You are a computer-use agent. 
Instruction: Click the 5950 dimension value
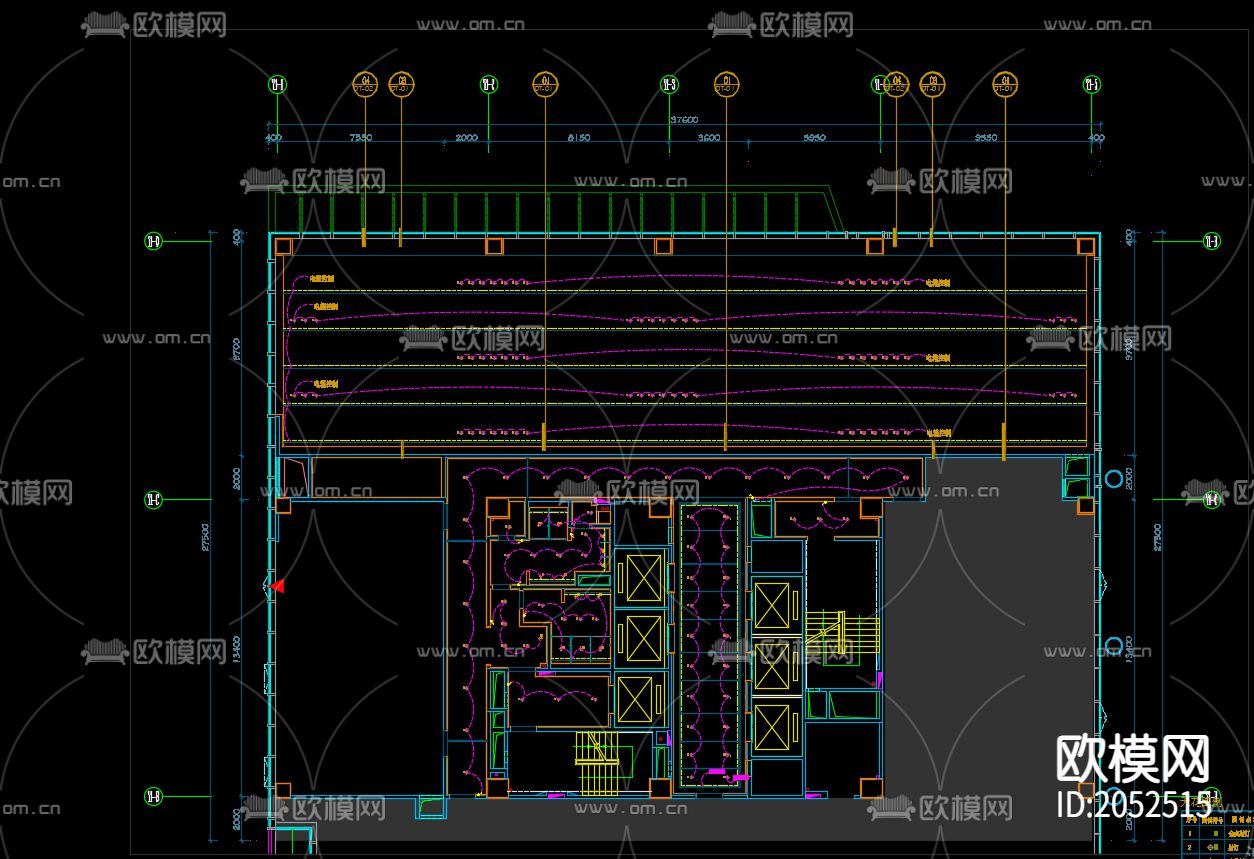point(814,138)
